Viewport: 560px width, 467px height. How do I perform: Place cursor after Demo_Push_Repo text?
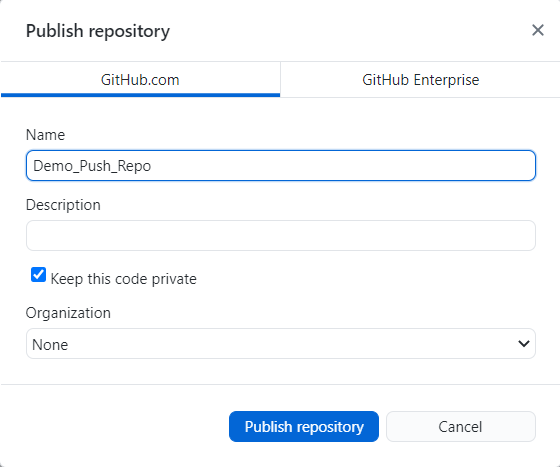tap(153, 166)
